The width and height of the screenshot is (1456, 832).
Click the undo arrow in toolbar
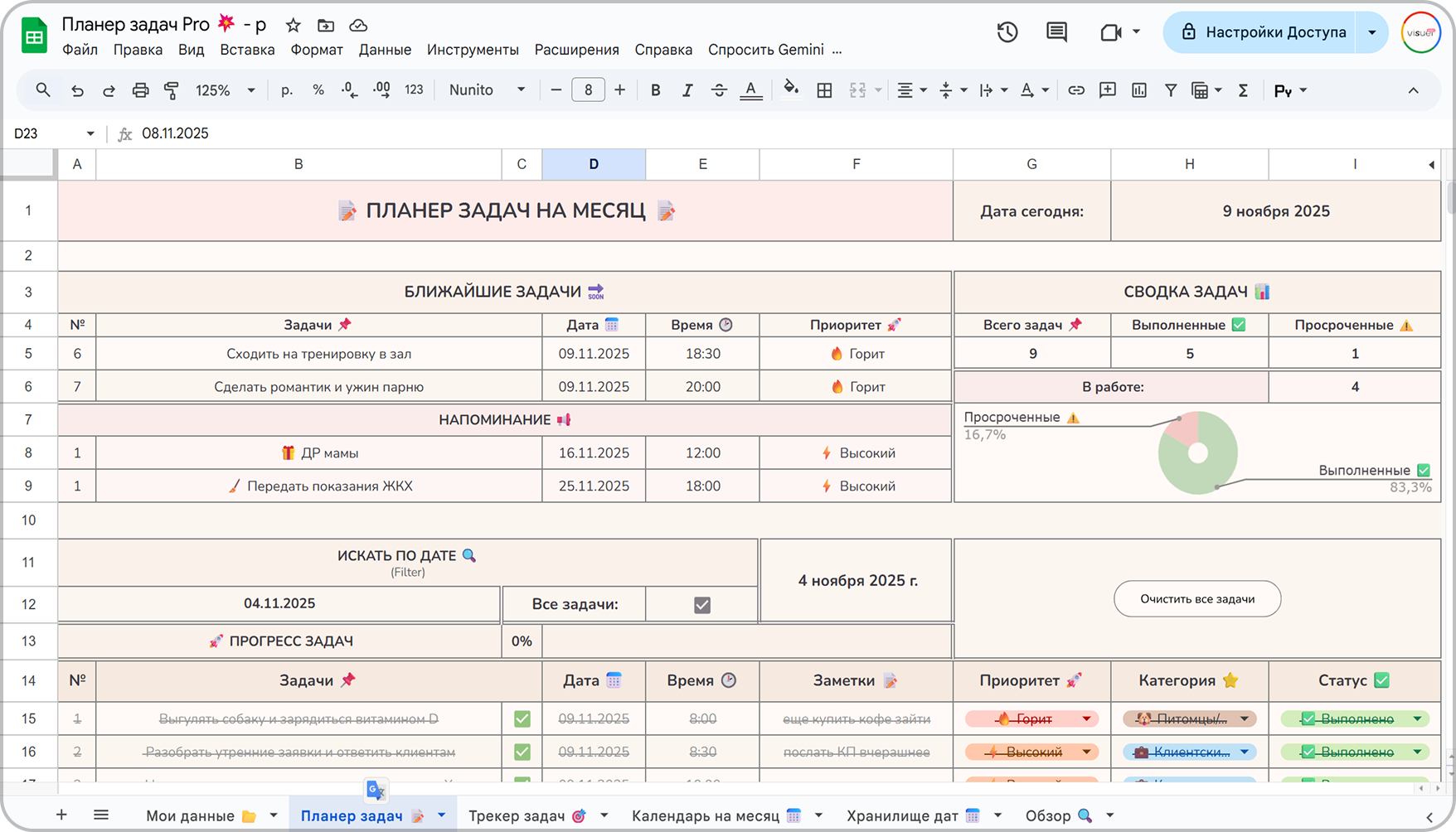point(77,90)
